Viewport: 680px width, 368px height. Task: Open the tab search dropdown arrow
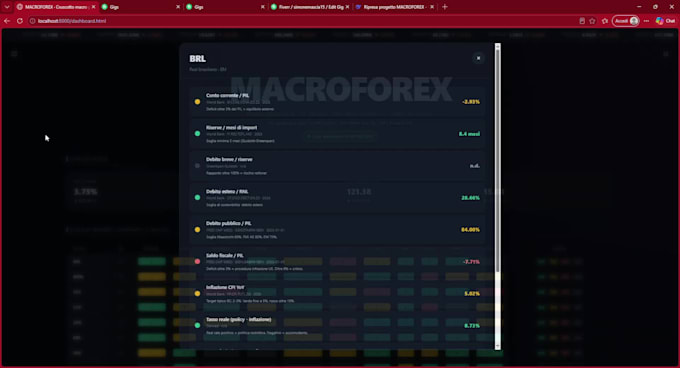[x=7, y=7]
